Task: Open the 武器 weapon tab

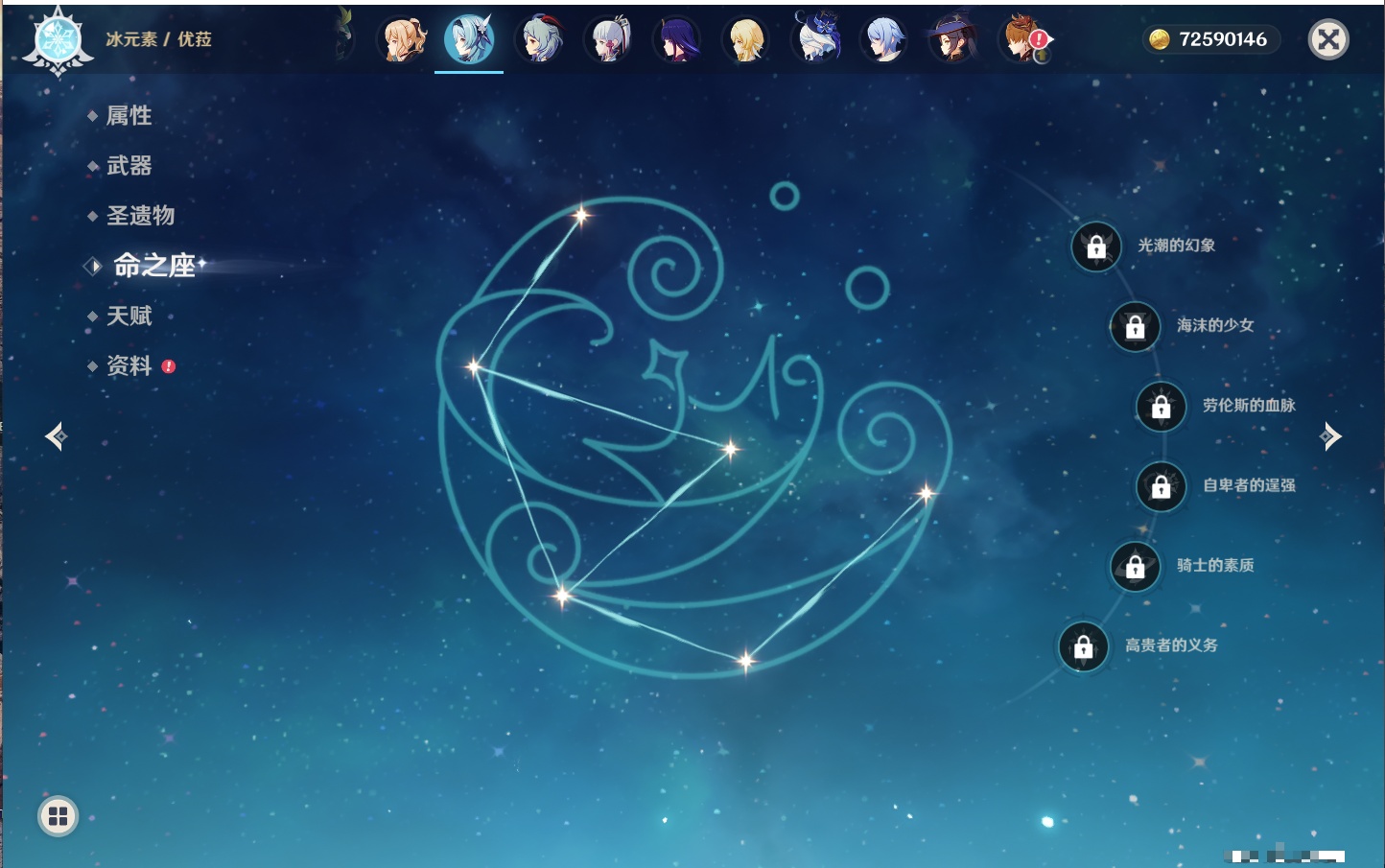Action: 129,166
